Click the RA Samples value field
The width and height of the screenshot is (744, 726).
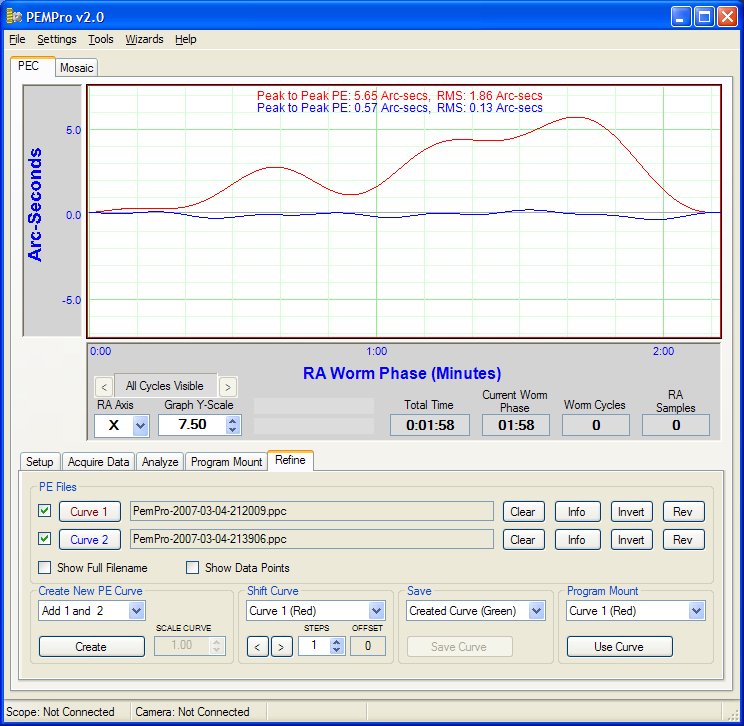[x=676, y=425]
